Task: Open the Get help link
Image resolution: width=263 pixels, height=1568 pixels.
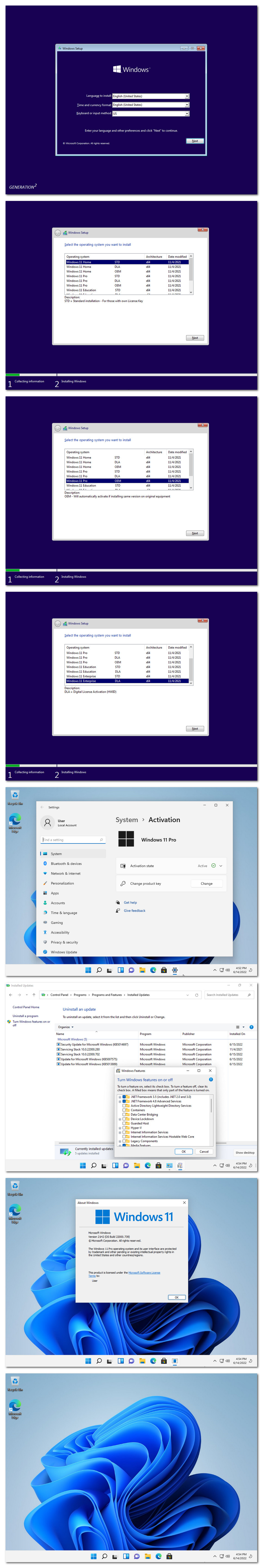Action: (x=130, y=903)
